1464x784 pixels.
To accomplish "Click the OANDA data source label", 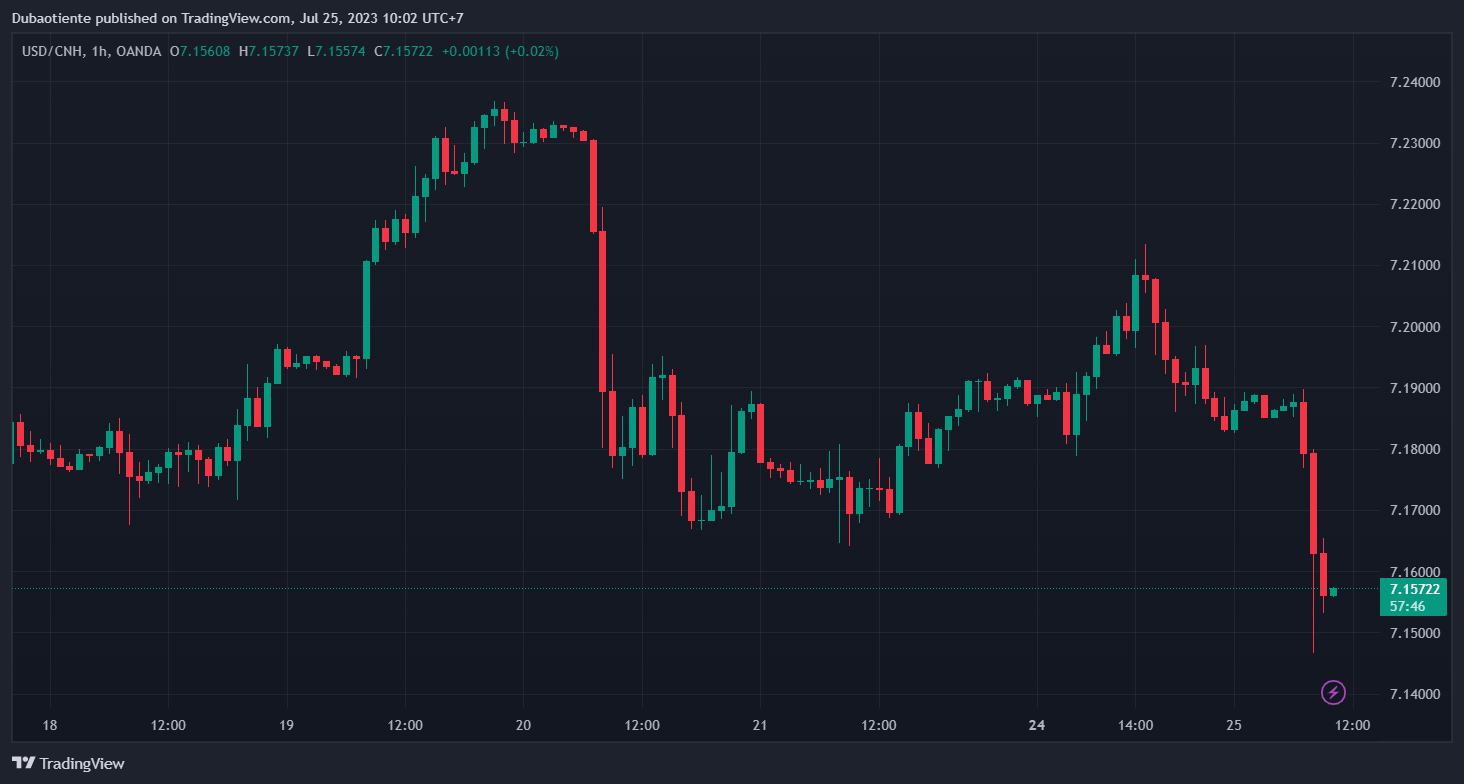I will click(x=139, y=51).
